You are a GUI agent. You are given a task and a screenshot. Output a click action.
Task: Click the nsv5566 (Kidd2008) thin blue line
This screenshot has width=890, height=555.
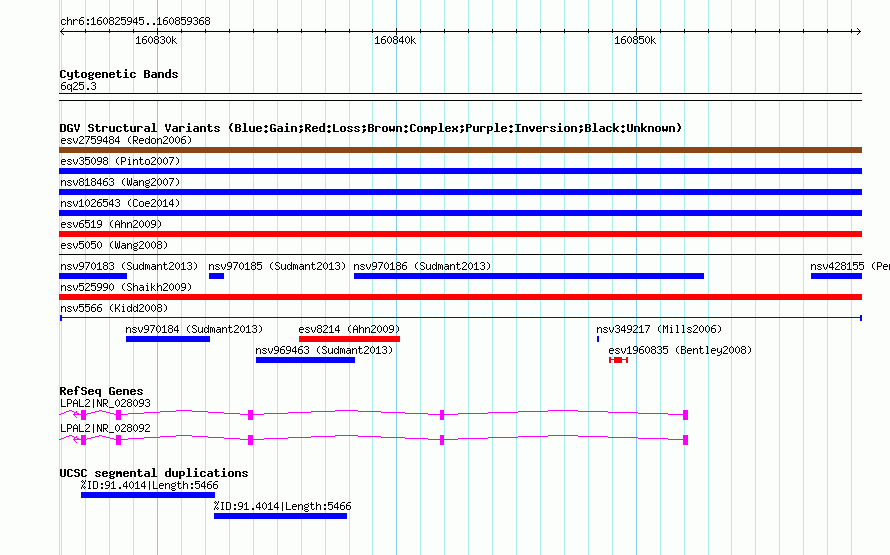click(x=460, y=318)
